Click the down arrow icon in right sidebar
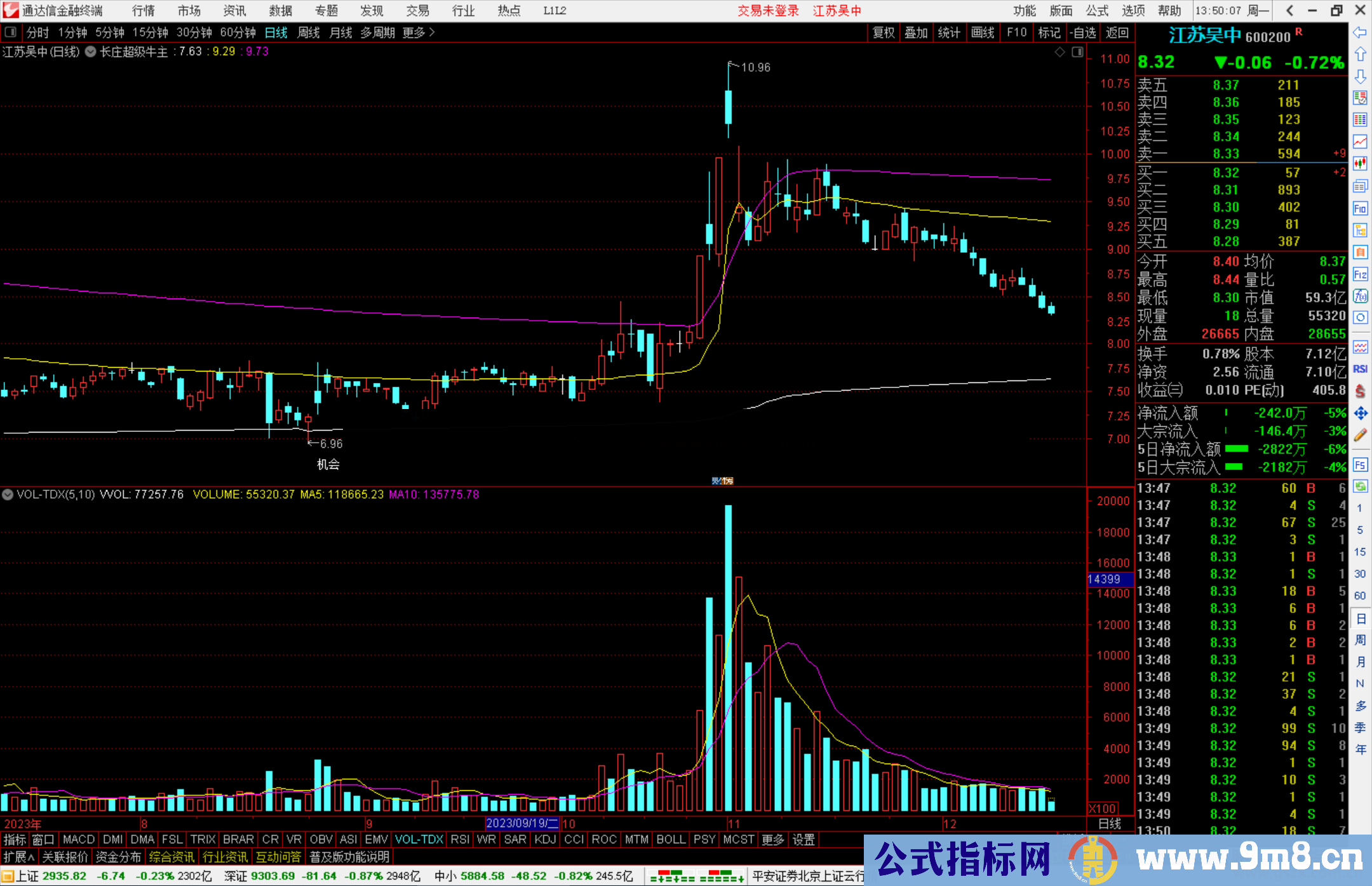 [x=1360, y=77]
